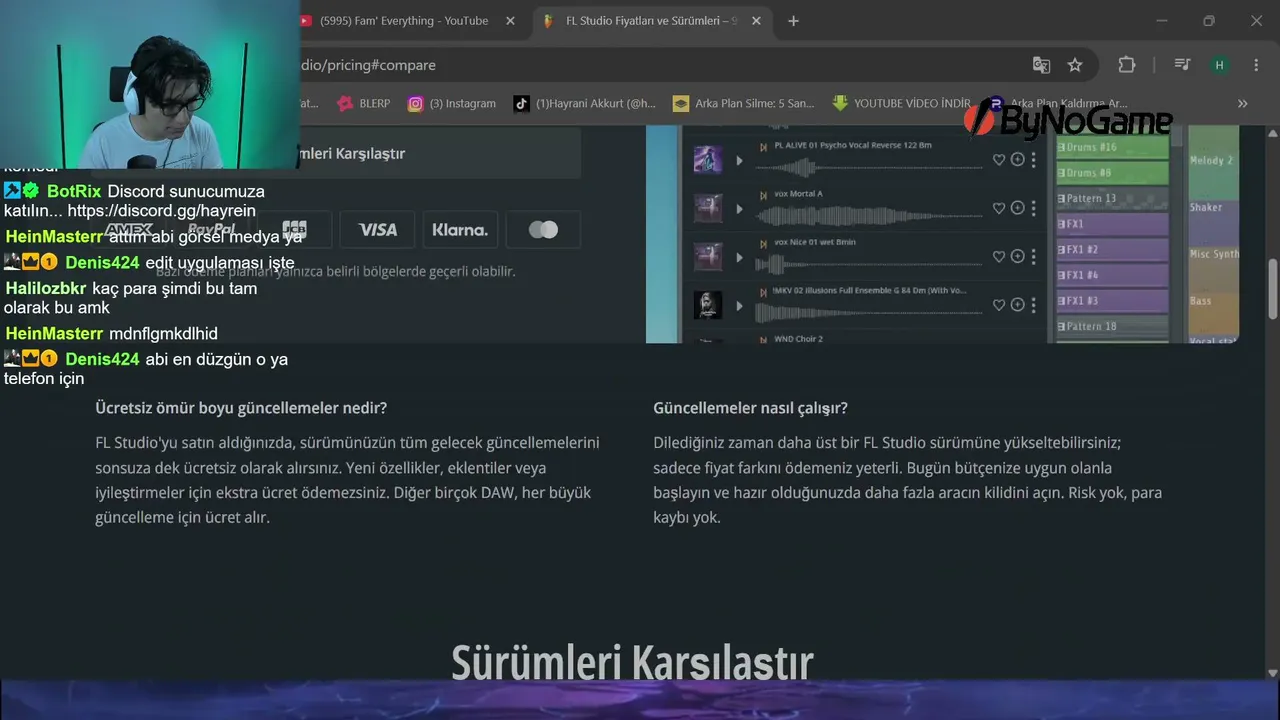Close the FL Studio Fiyatları tab
Screen dimensions: 1280x720
[756, 21]
